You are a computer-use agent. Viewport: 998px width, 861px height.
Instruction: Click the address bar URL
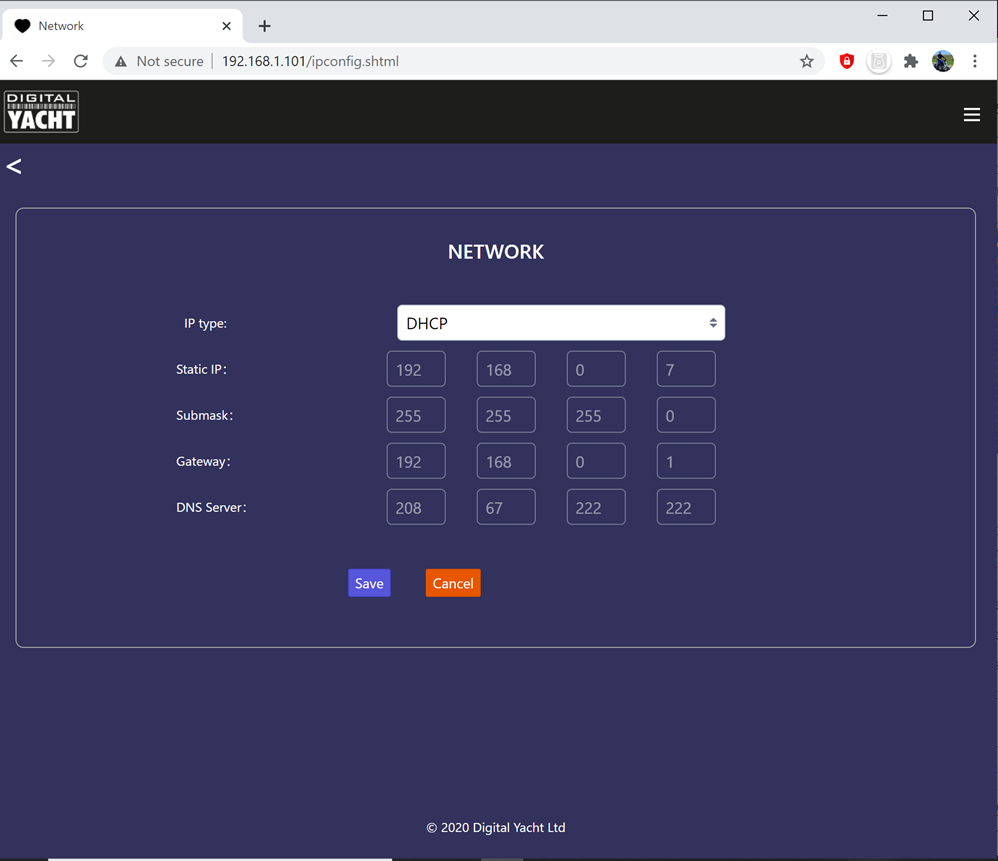(x=310, y=61)
